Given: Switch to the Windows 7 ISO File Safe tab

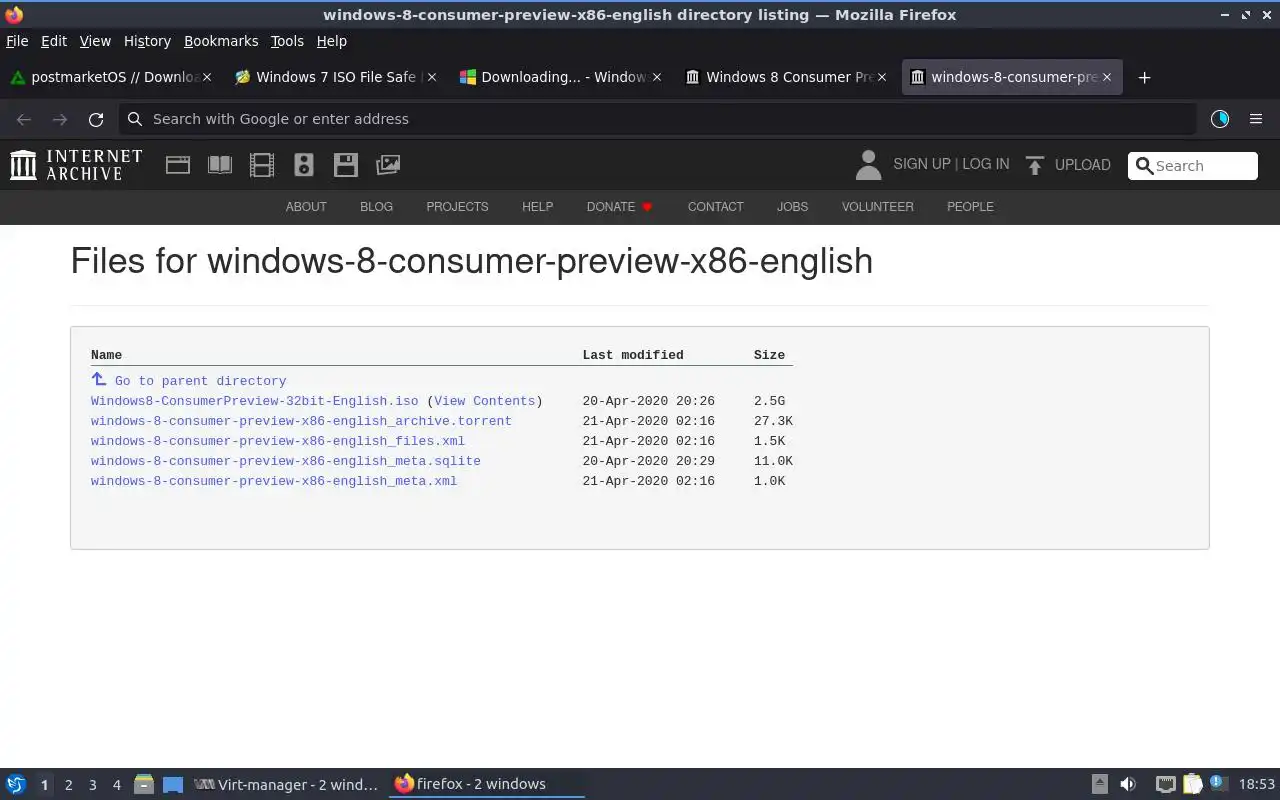Looking at the screenshot, I should [336, 77].
